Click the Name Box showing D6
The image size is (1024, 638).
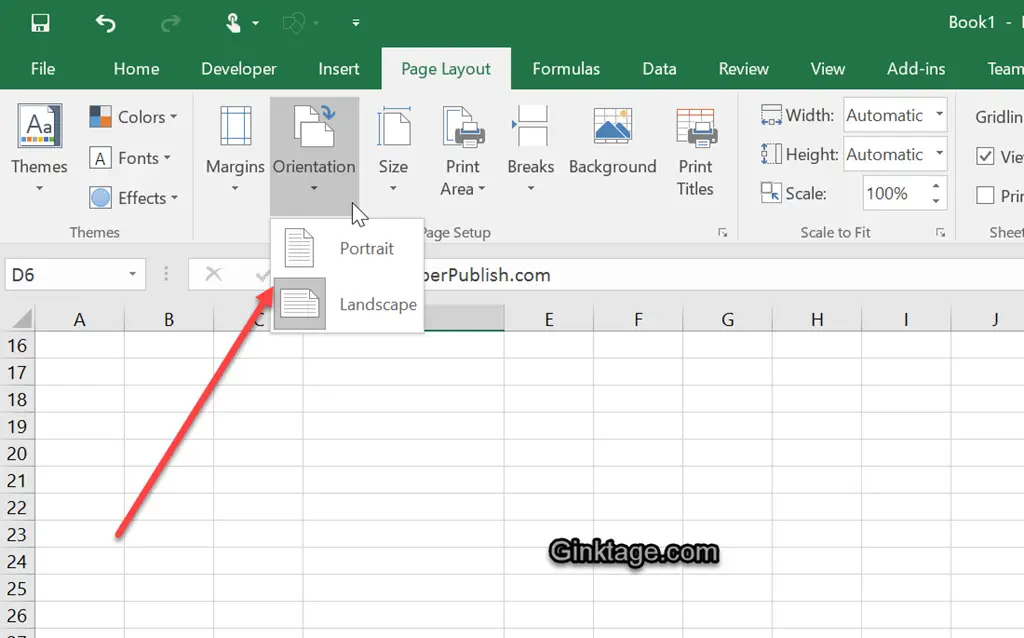click(x=65, y=274)
